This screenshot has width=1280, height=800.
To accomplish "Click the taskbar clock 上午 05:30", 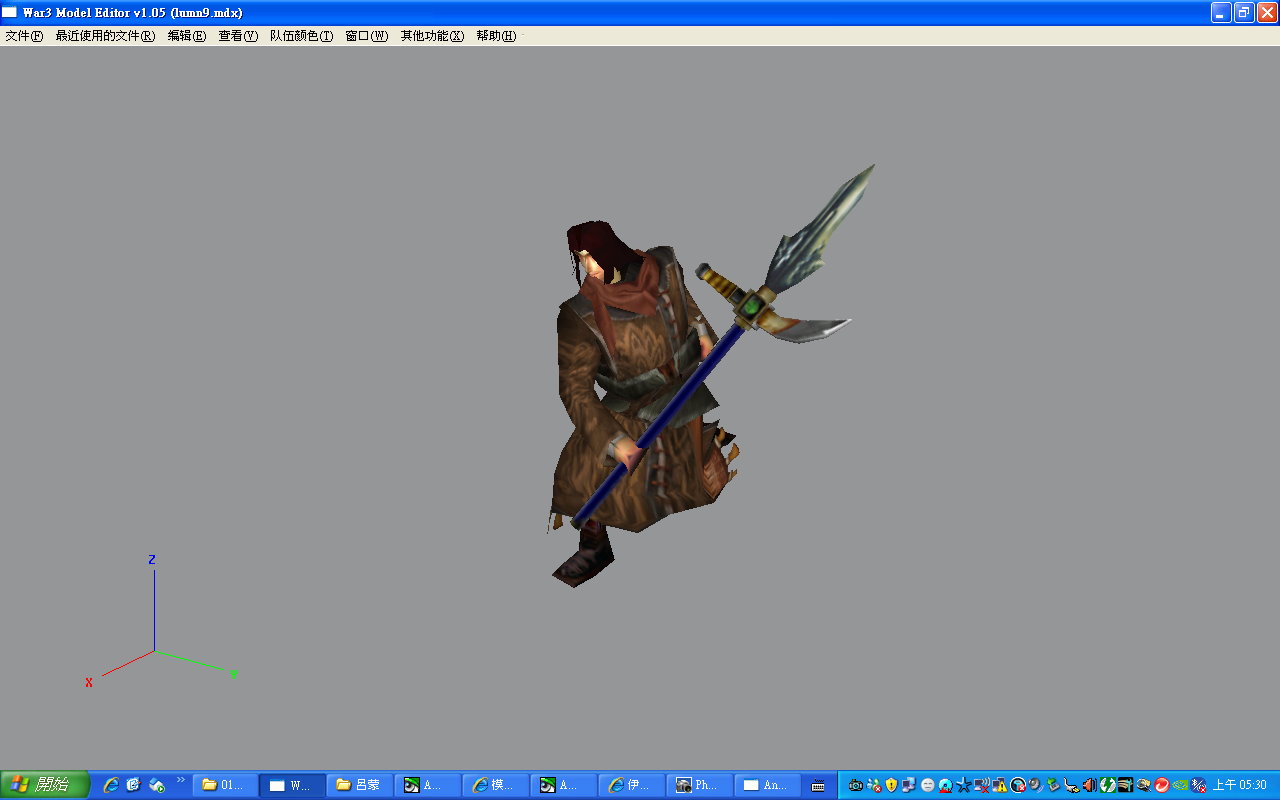I will pyautogui.click(x=1239, y=785).
